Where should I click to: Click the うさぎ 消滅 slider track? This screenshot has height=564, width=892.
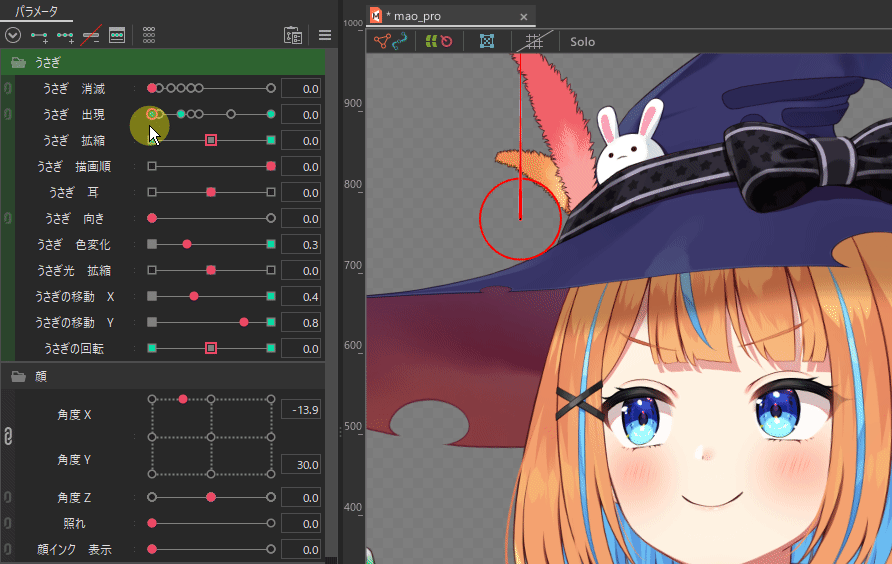tap(211, 88)
